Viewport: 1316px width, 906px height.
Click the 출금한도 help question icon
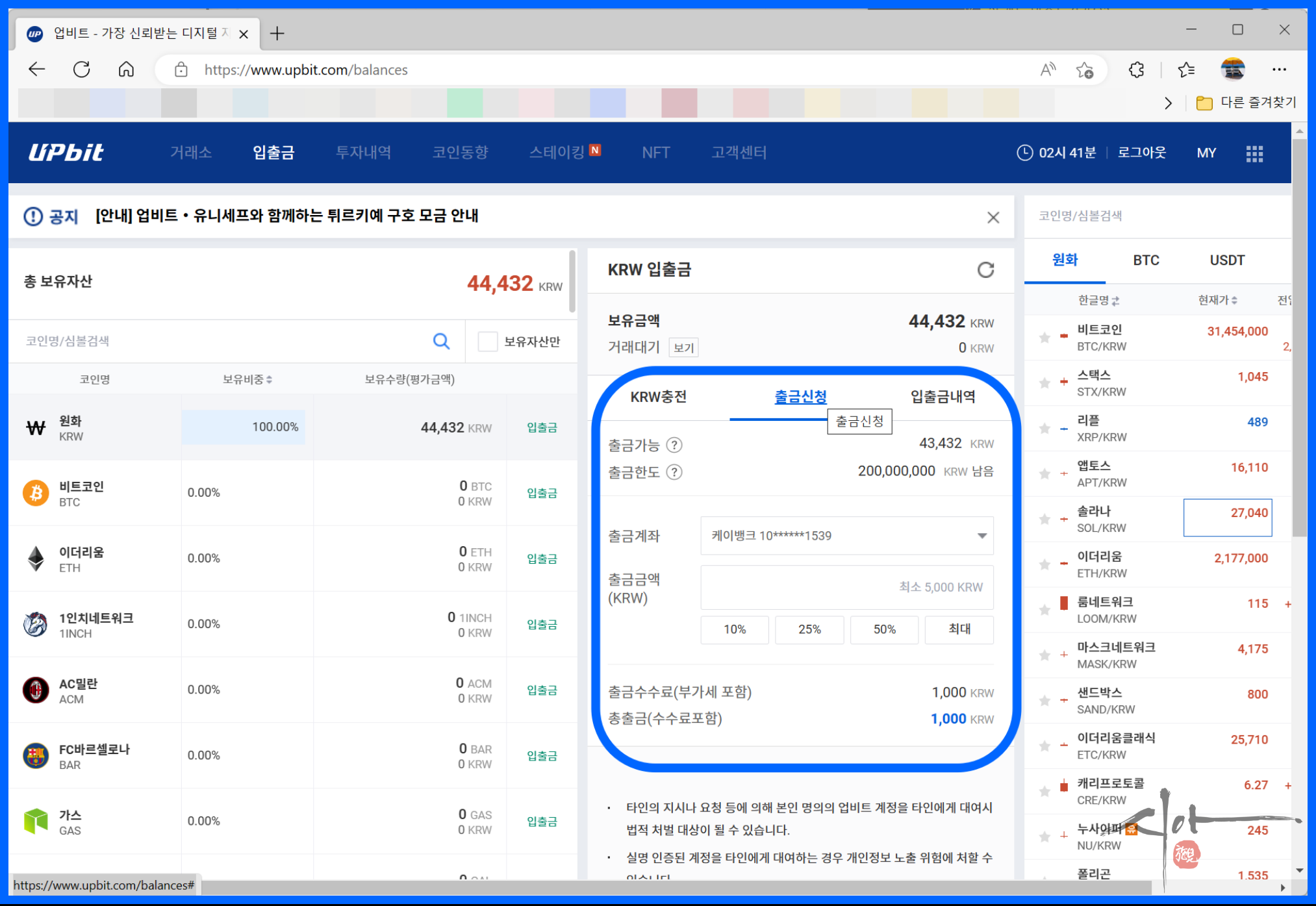[674, 472]
